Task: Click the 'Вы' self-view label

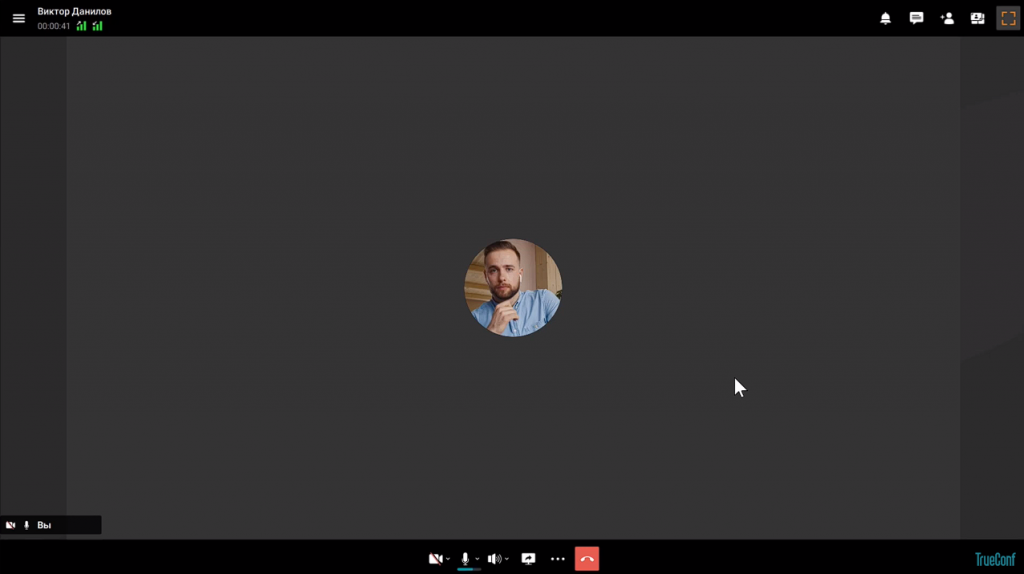Action: point(44,525)
